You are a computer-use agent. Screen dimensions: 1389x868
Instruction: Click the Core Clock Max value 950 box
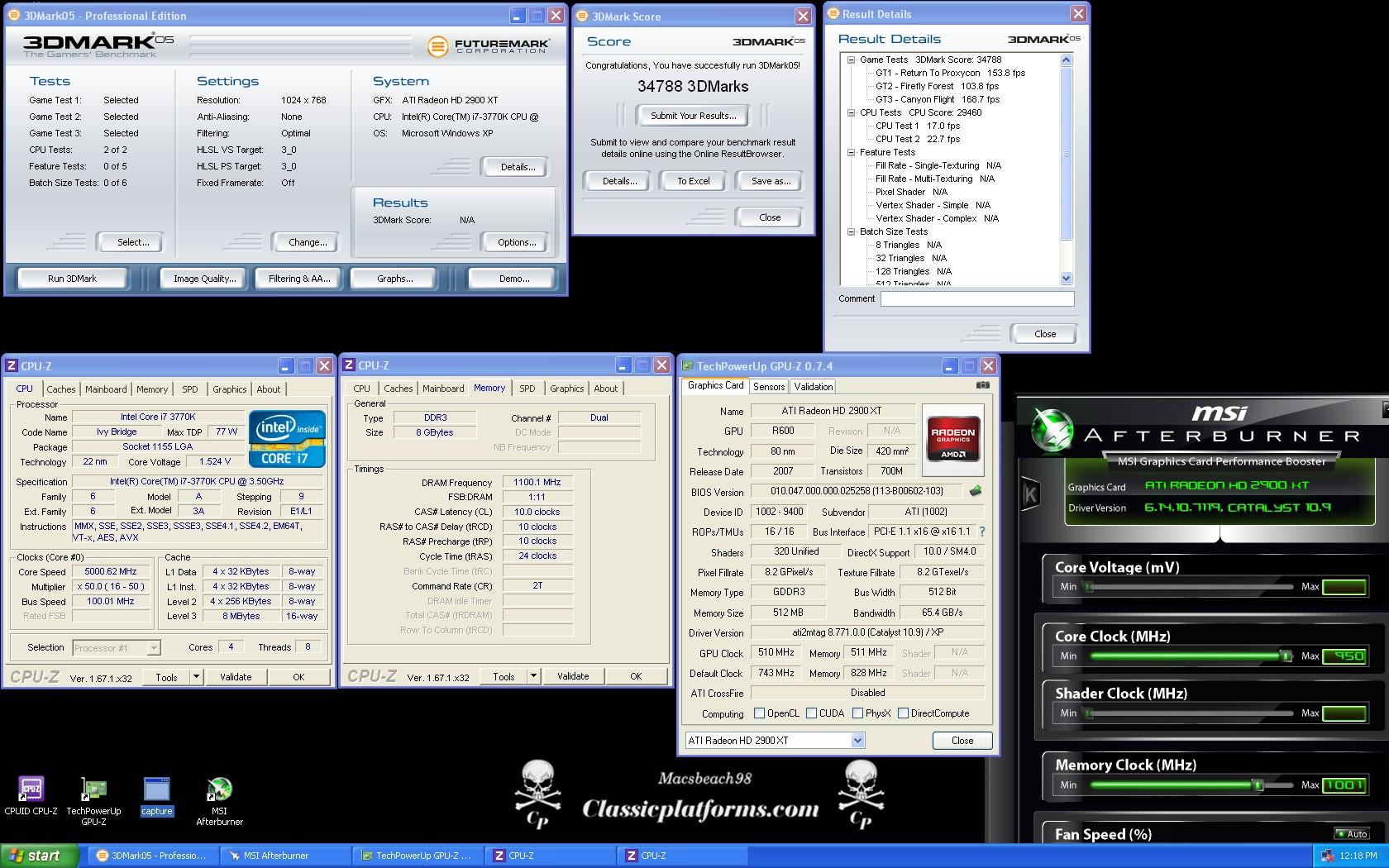(x=1344, y=656)
